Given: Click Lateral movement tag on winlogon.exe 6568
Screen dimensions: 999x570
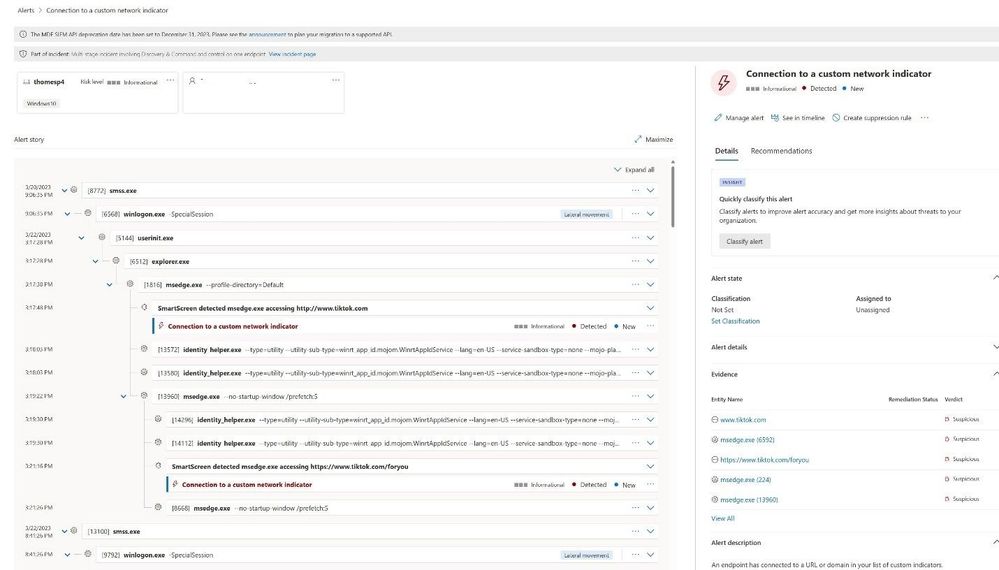Looking at the screenshot, I should click(x=586, y=215).
